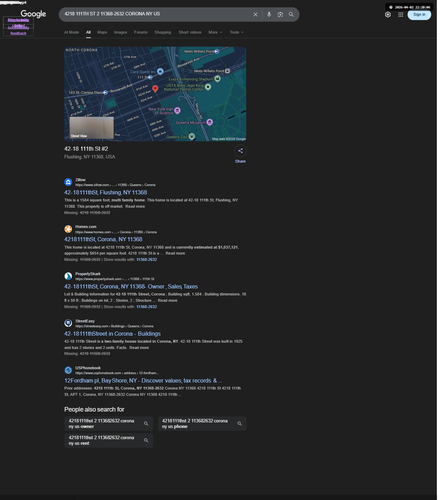The image size is (442, 500).
Task: Click search icon beside 'corona ny us phone'
Action: (x=239, y=423)
